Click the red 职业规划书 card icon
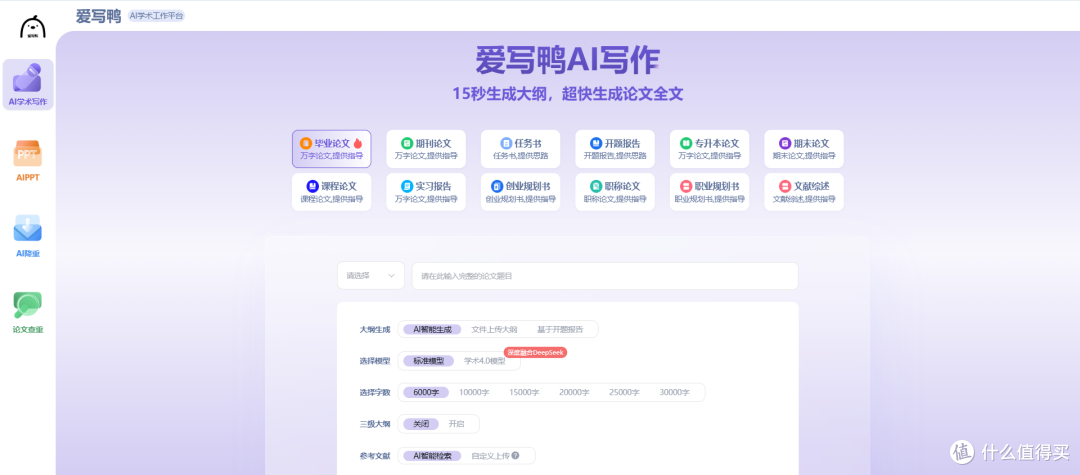Image resolution: width=1080 pixels, height=475 pixels. tap(685, 186)
